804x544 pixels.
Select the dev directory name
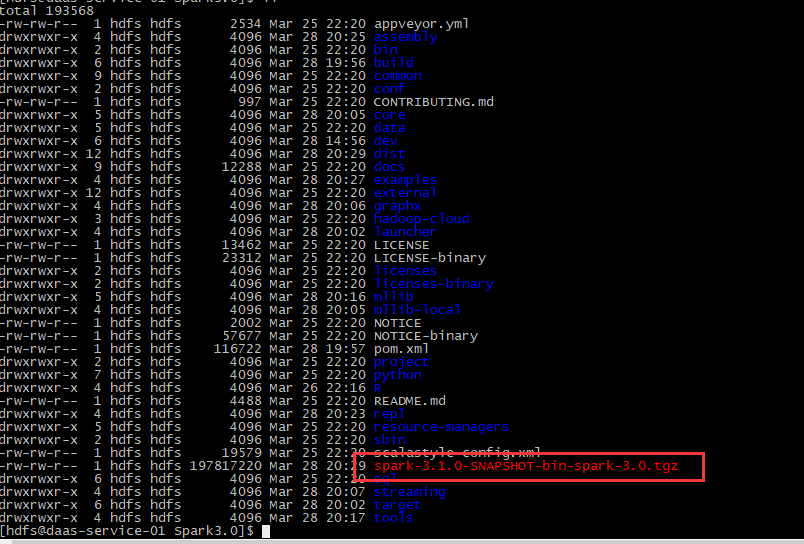point(386,141)
